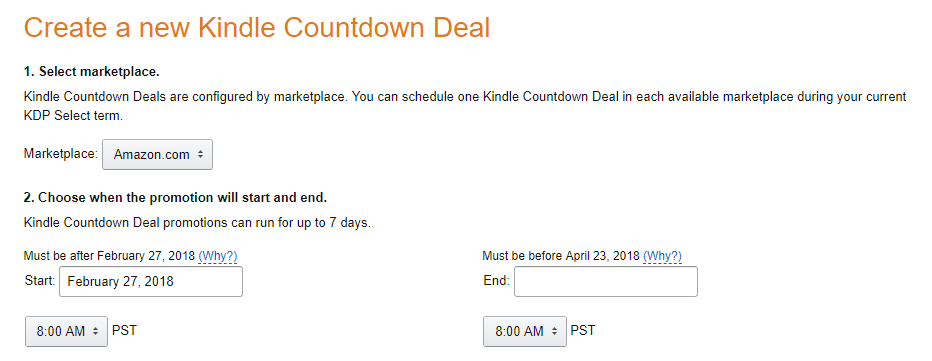Click the Marketplace: label
This screenshot has height=361, width=932.
point(61,153)
